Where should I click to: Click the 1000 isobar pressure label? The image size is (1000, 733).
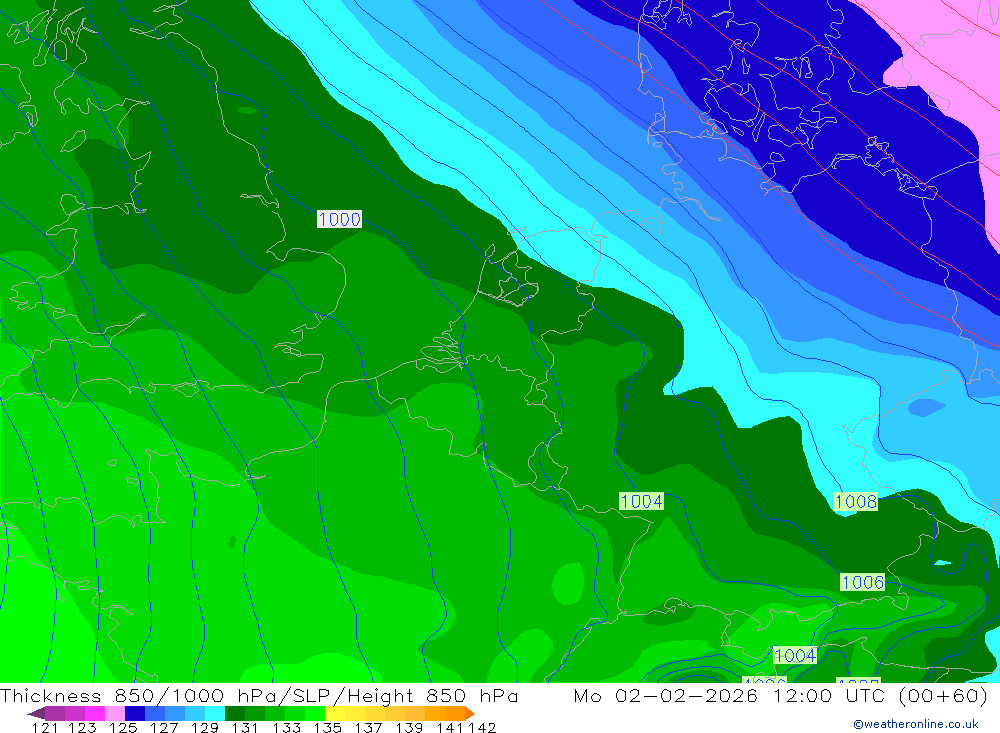click(339, 219)
